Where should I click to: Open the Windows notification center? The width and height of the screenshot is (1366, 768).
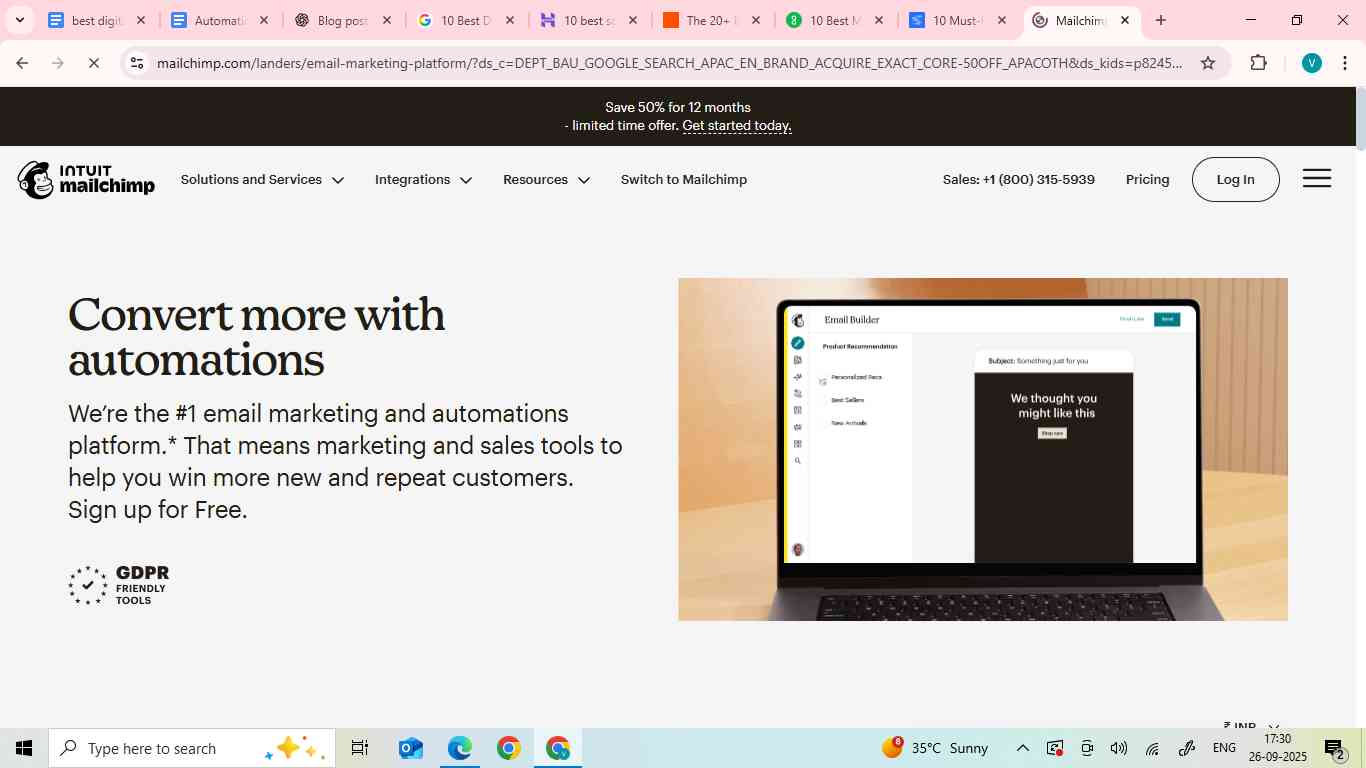point(1333,747)
